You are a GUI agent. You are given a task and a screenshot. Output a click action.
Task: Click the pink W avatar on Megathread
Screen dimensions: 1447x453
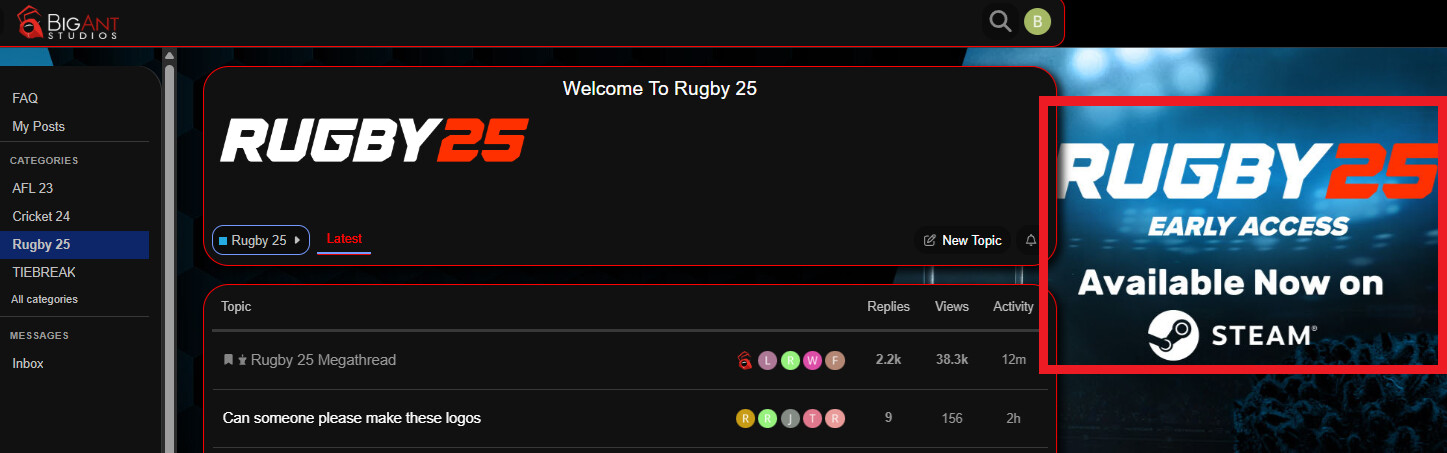pyautogui.click(x=812, y=360)
